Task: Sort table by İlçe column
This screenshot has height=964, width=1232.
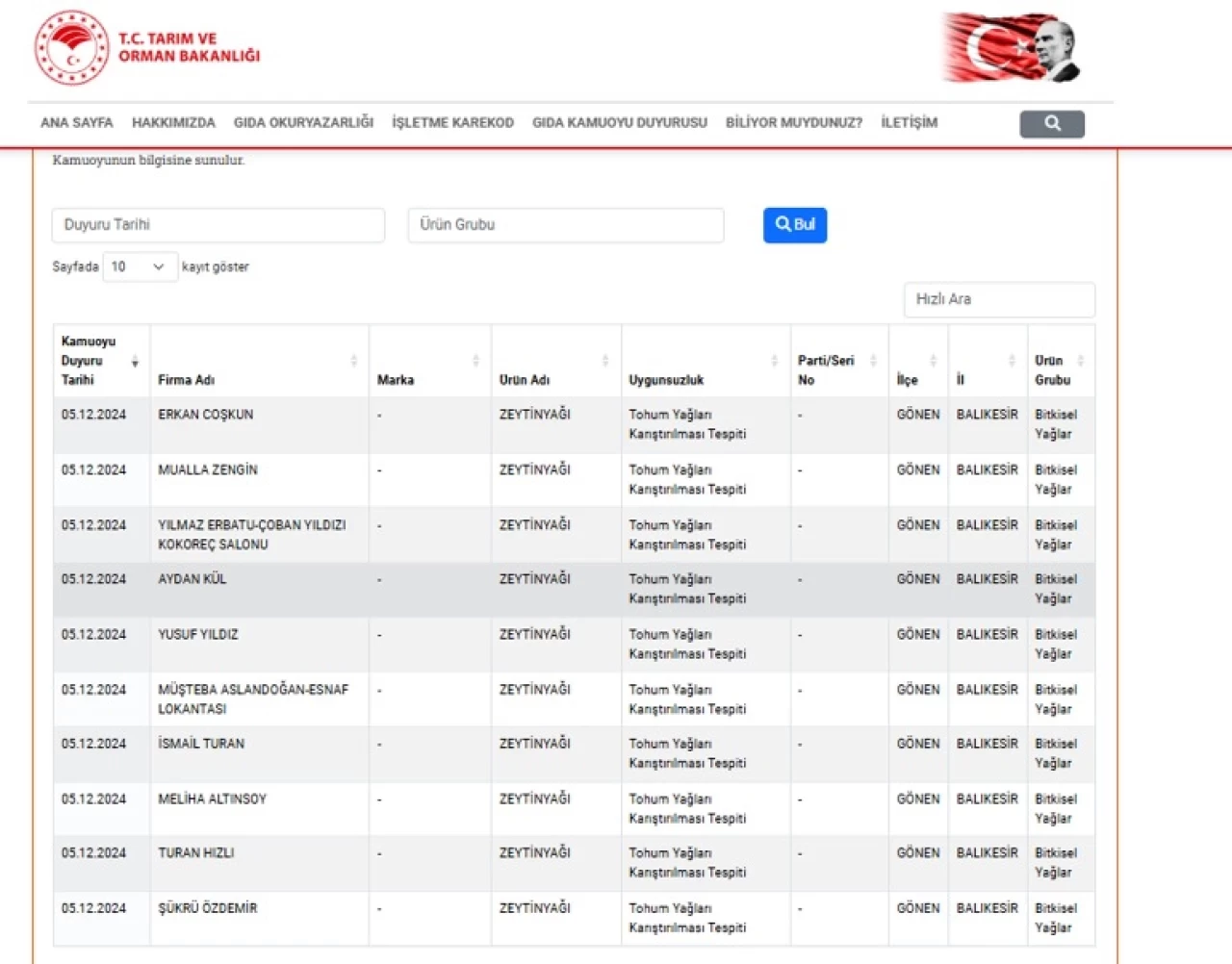Action: (917, 361)
